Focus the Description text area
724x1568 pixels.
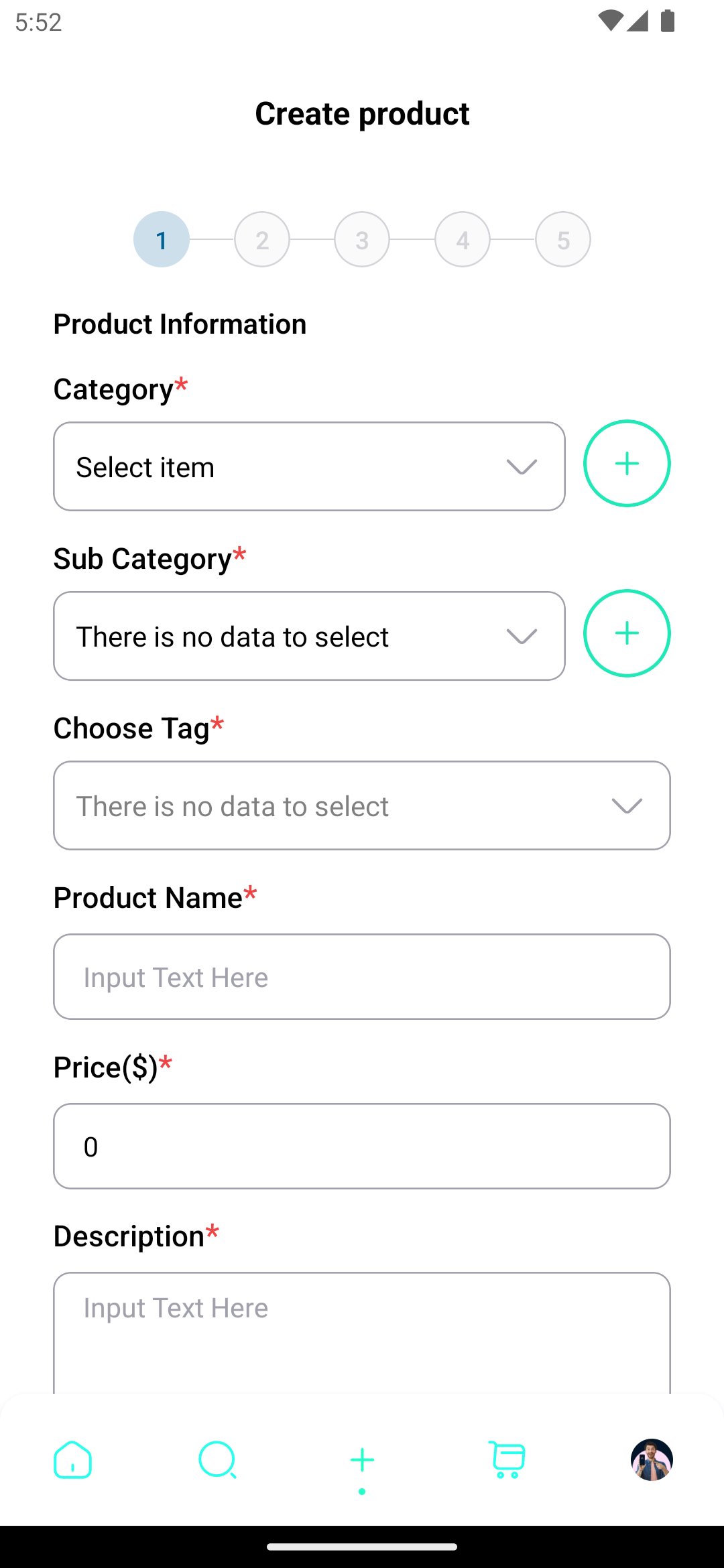[362, 1333]
